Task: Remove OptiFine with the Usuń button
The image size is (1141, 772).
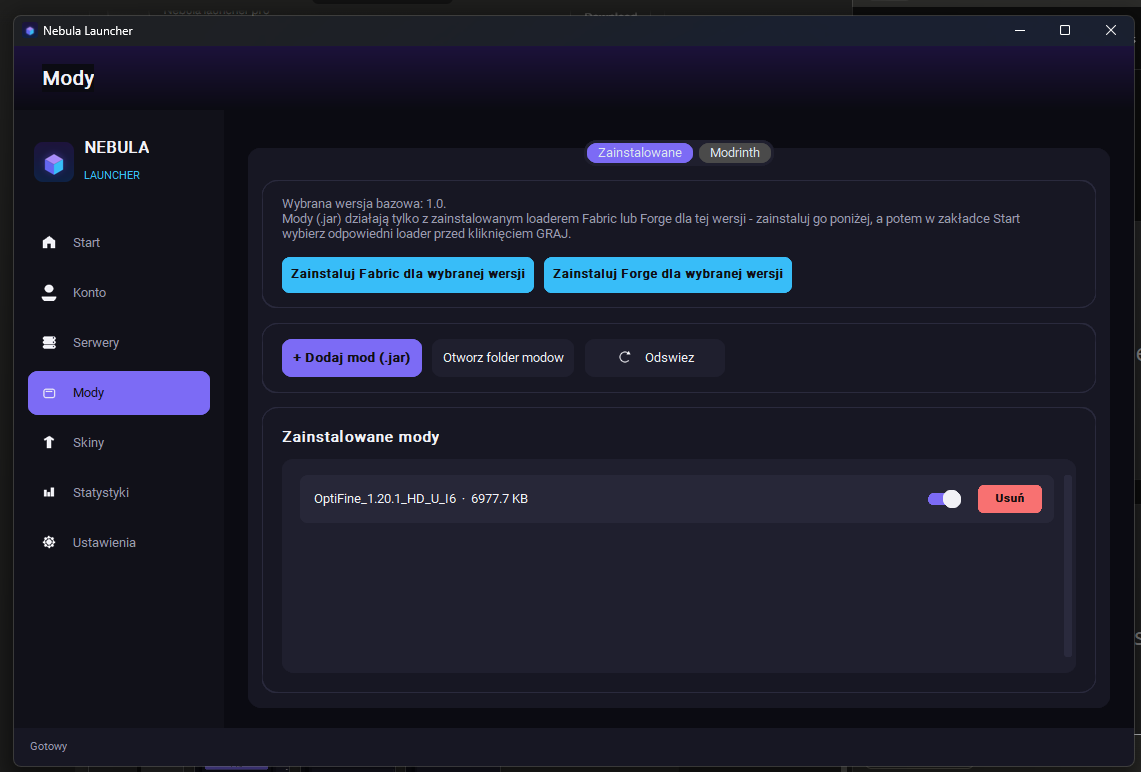Action: pyautogui.click(x=1009, y=498)
